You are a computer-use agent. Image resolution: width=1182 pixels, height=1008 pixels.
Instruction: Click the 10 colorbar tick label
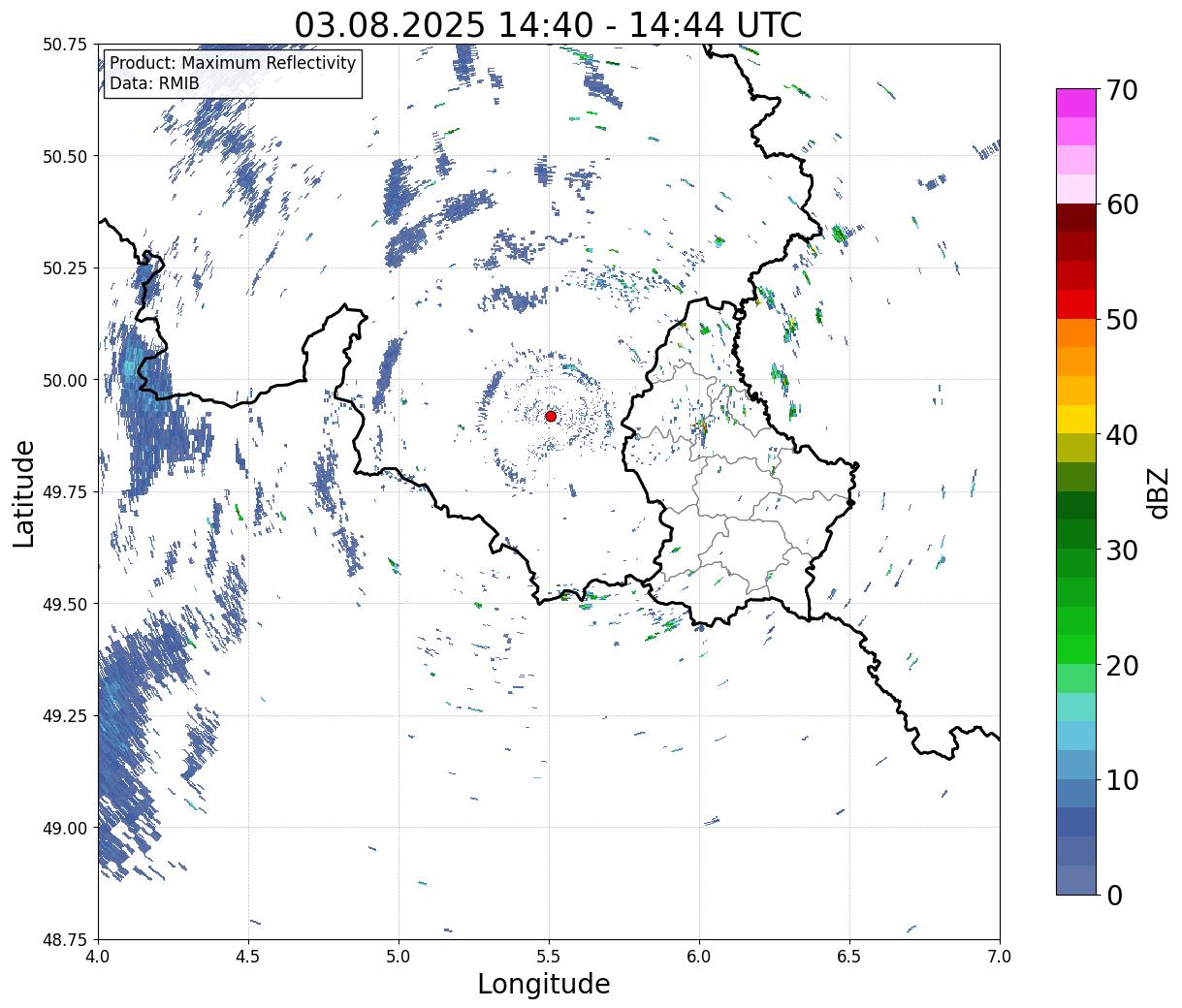(x=1122, y=779)
